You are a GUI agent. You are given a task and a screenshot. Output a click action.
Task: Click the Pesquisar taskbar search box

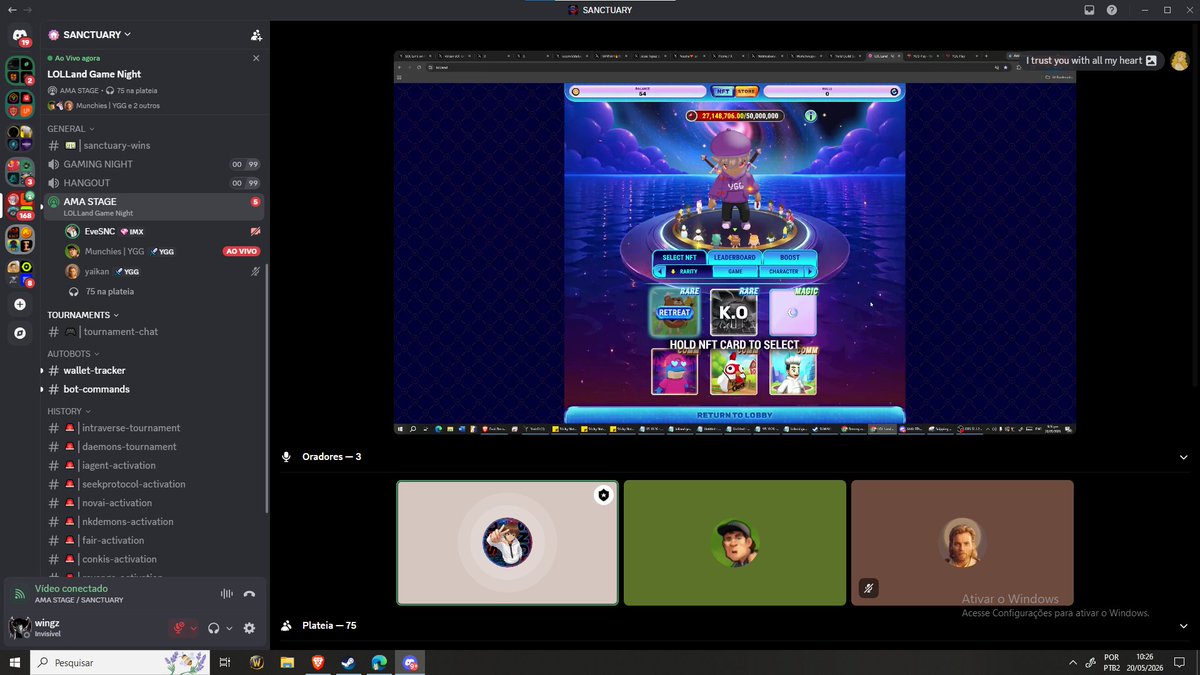pyautogui.click(x=122, y=662)
